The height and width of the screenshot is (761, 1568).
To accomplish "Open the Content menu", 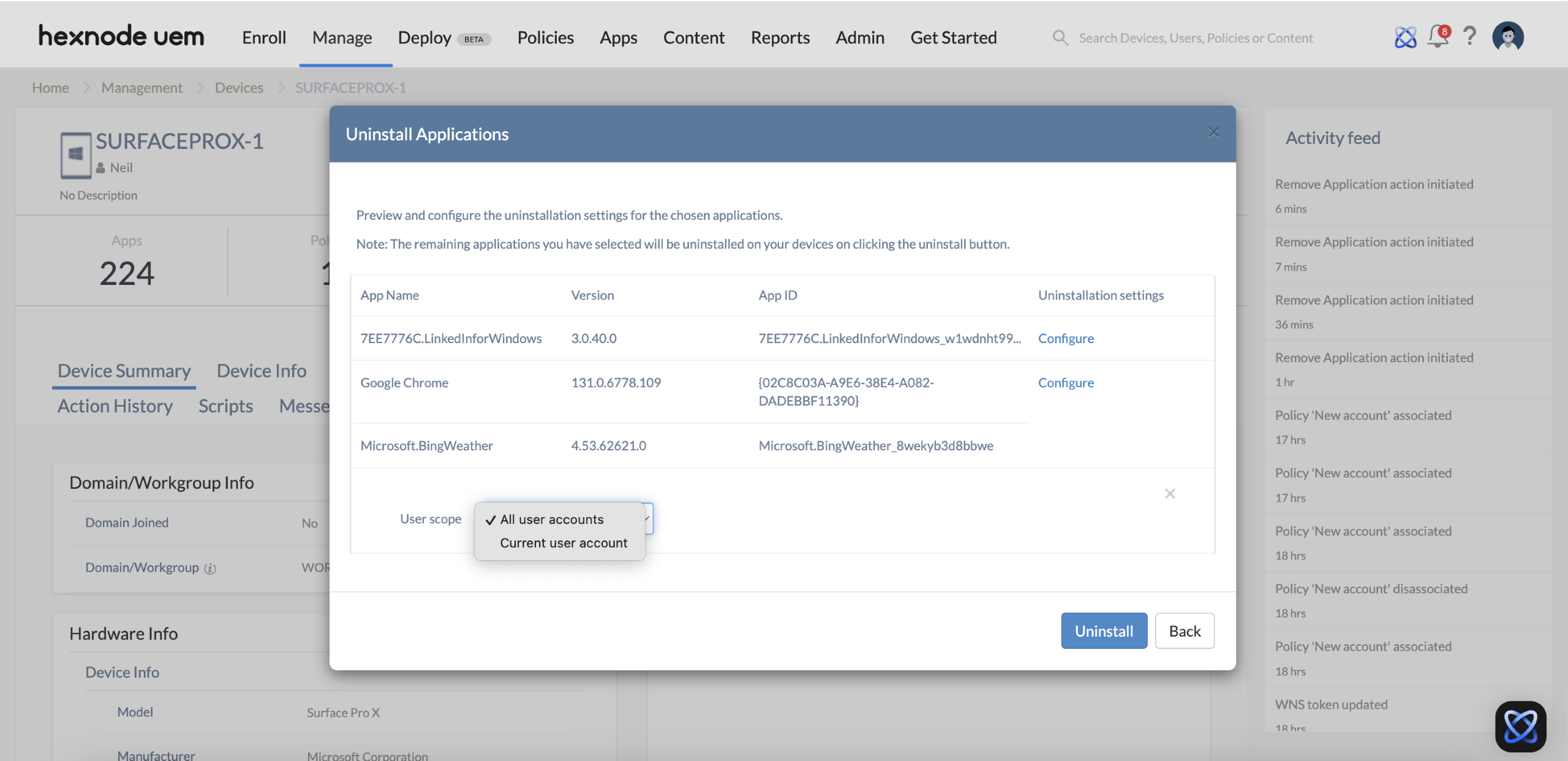I will point(693,37).
